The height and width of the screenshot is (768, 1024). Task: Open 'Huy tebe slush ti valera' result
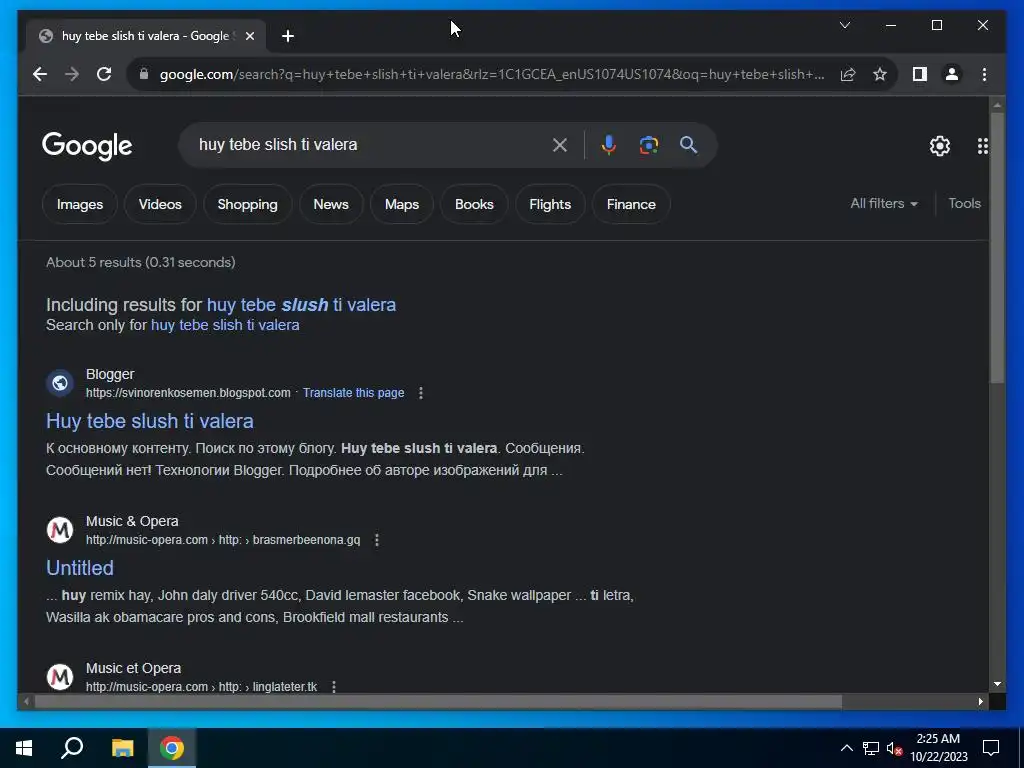[x=150, y=421]
